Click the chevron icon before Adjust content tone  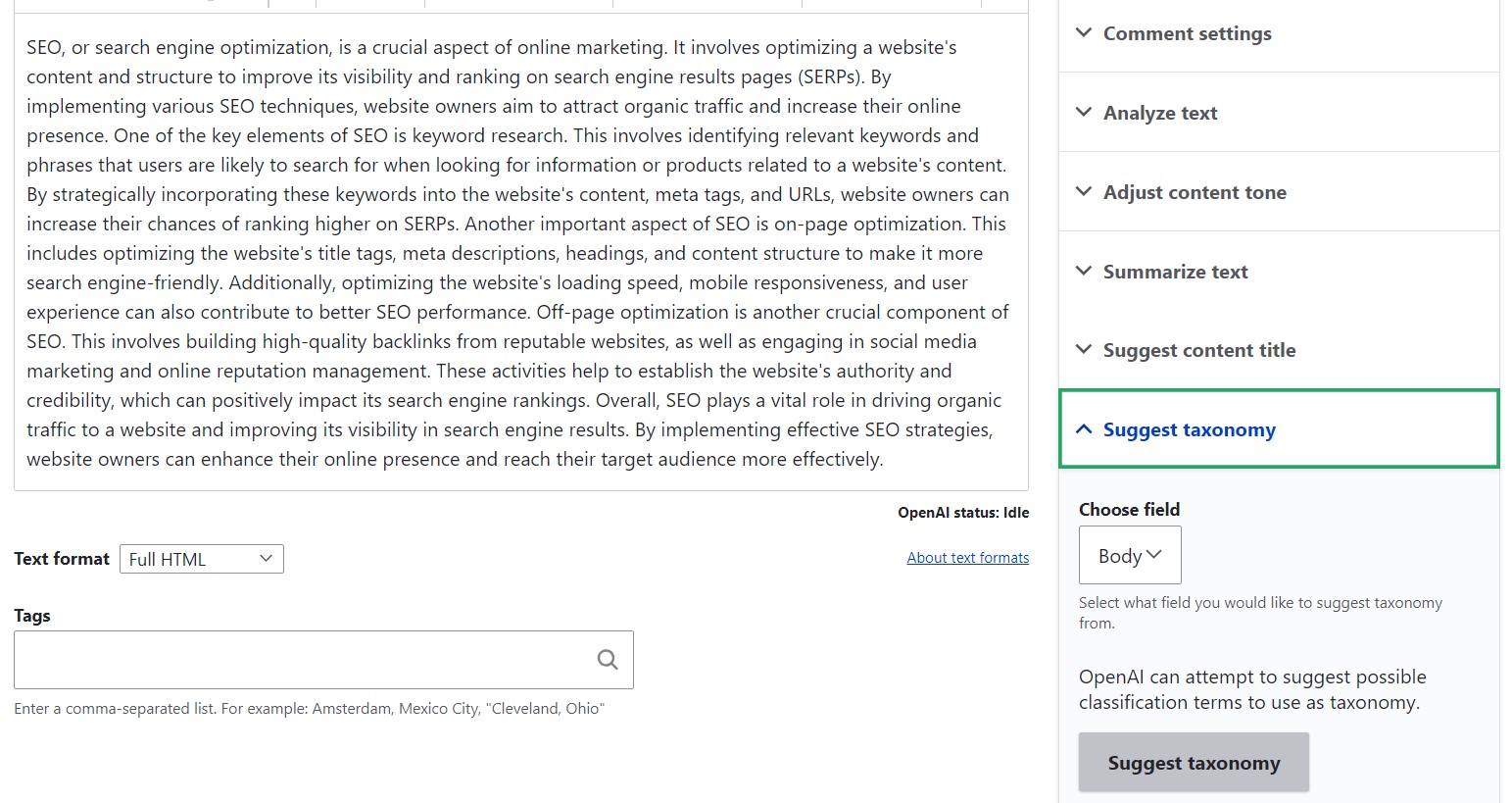tap(1084, 191)
